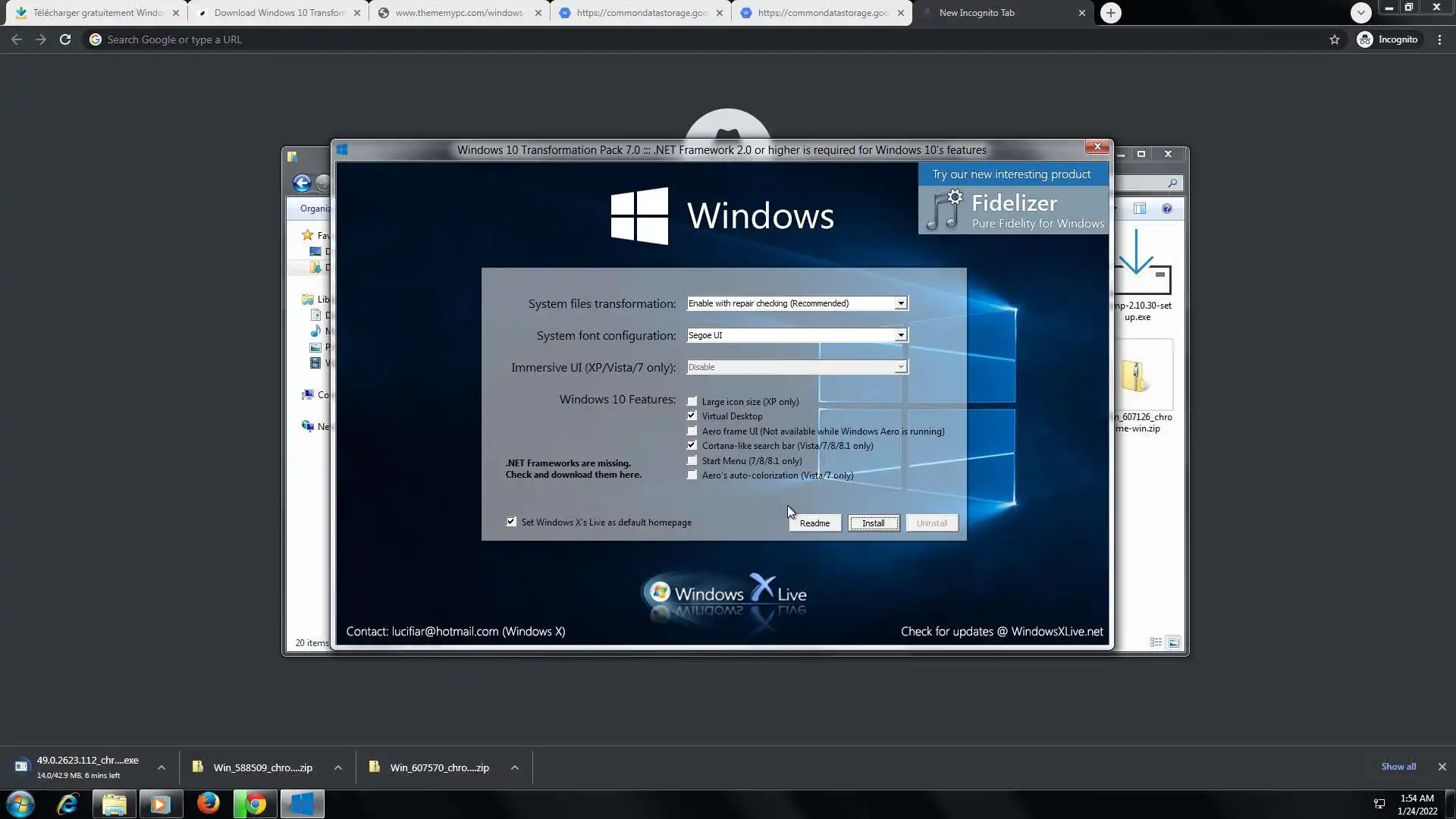1456x819 pixels.
Task: Uncheck Set Windows X's Live as default homepage
Action: [x=511, y=522]
